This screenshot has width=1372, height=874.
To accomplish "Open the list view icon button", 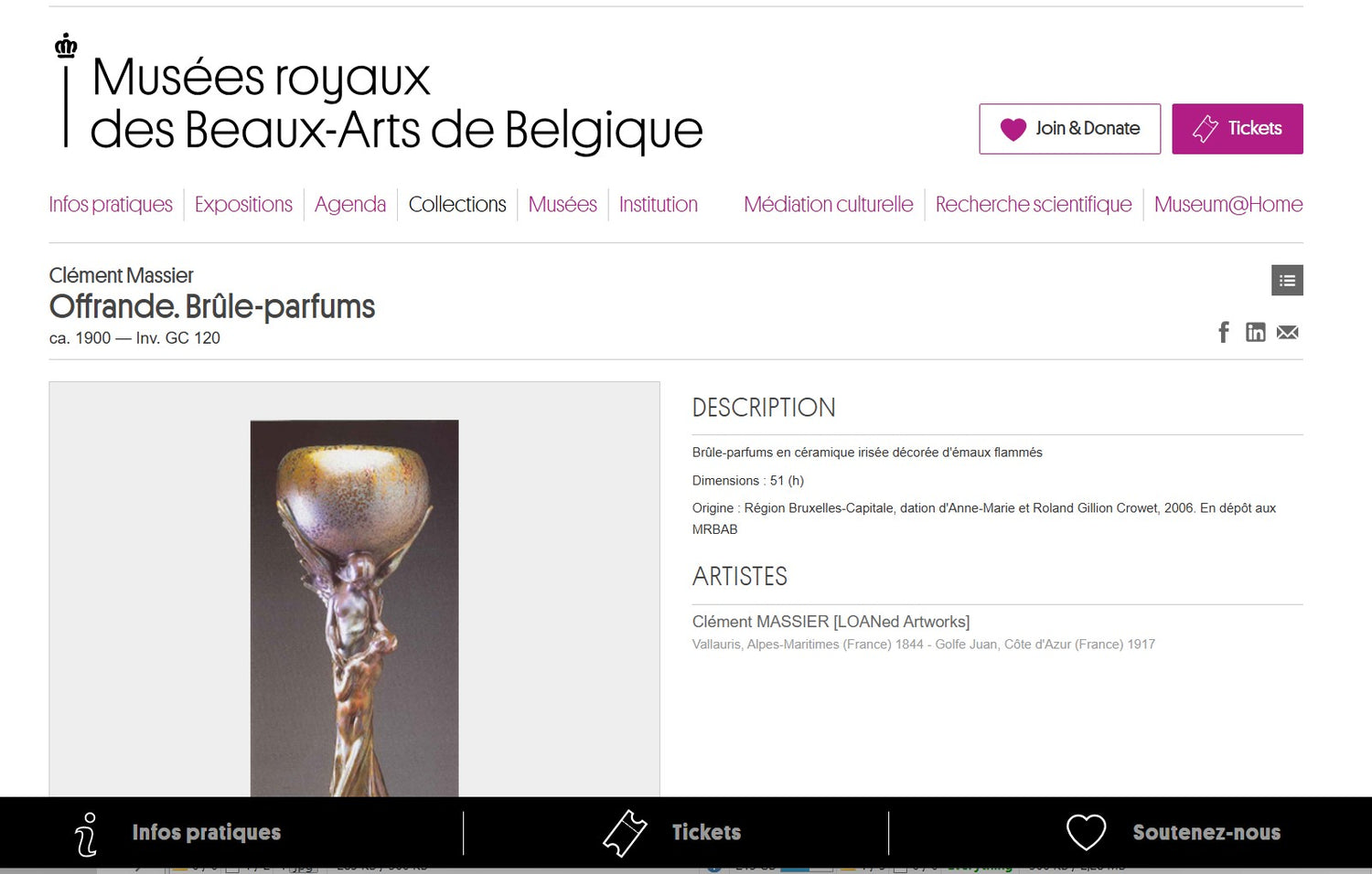I will point(1287,281).
